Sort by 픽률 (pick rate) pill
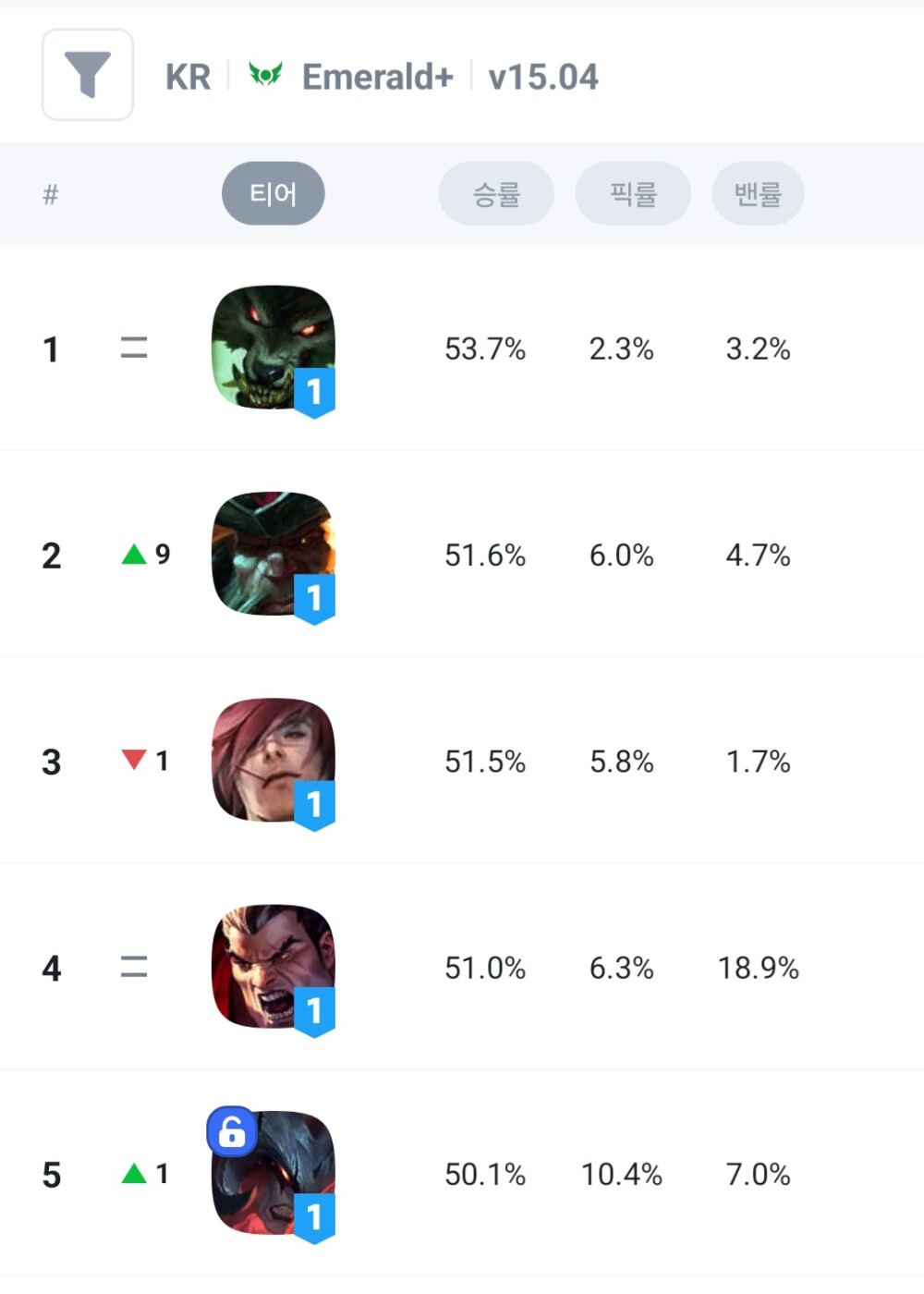This screenshot has height=1294, width=924. pos(633,194)
